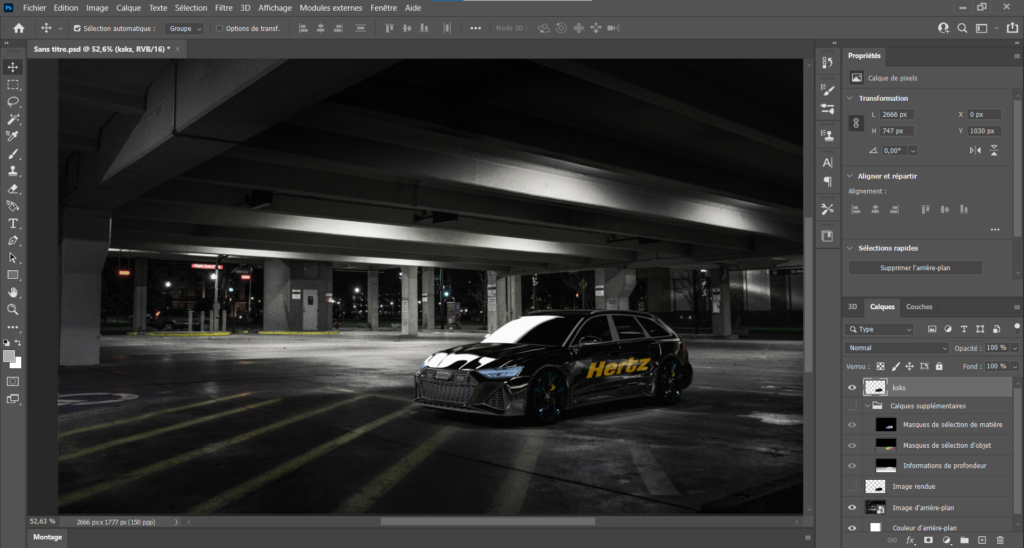The width and height of the screenshot is (1024, 548).
Task: Open the Fond value dropdown arrow
Action: 1014,366
